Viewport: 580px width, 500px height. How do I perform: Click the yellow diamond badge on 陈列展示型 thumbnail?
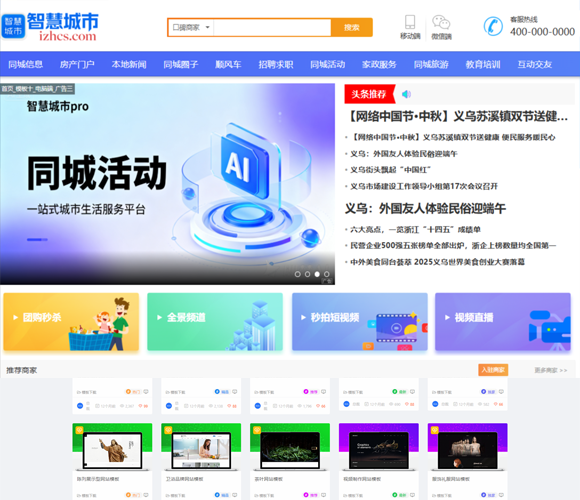[79, 430]
